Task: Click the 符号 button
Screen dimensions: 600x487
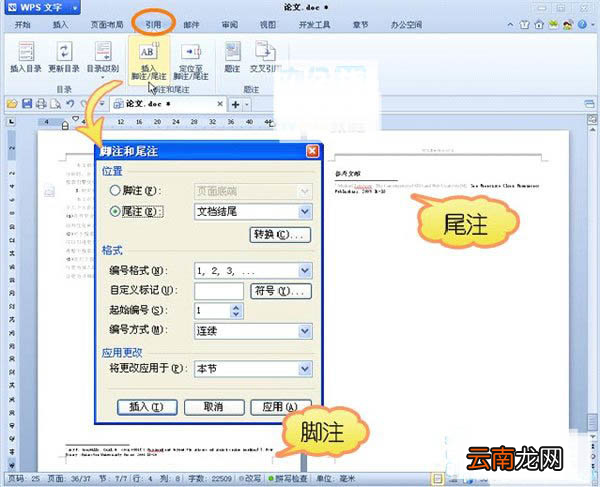Action: [280, 291]
